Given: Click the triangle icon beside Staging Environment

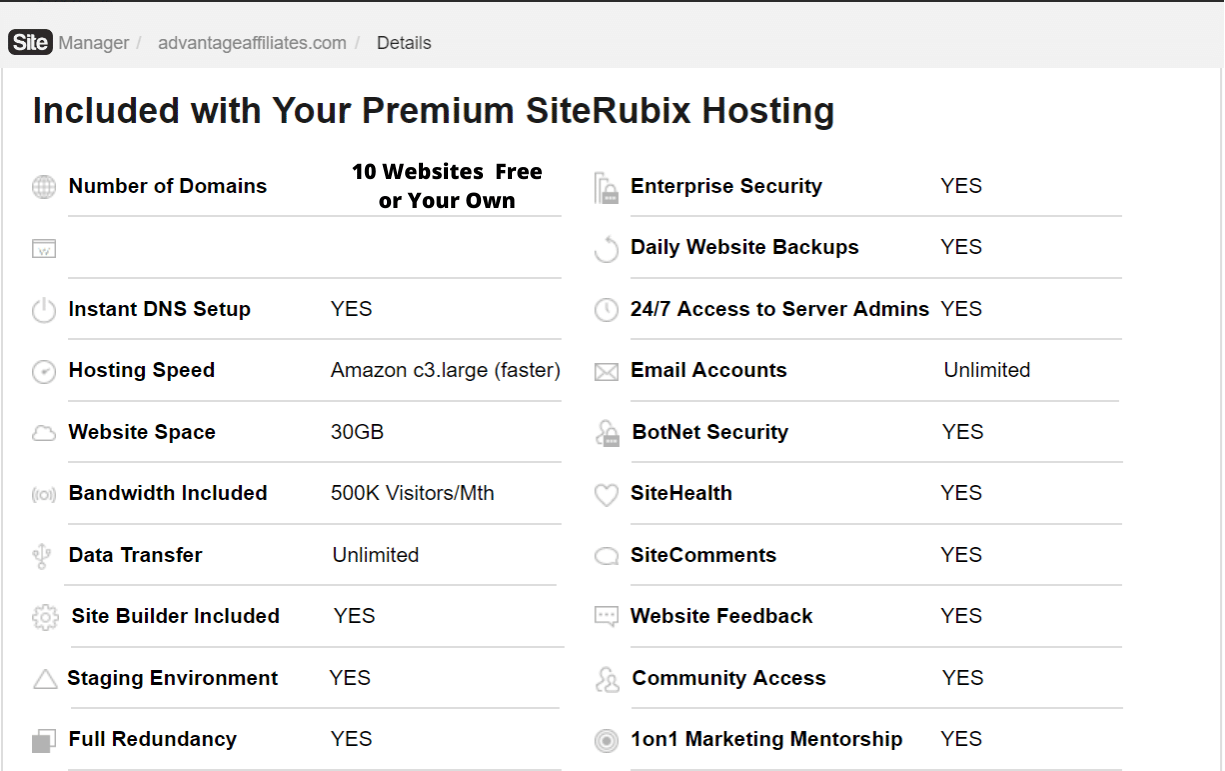Looking at the screenshot, I should tap(45, 680).
